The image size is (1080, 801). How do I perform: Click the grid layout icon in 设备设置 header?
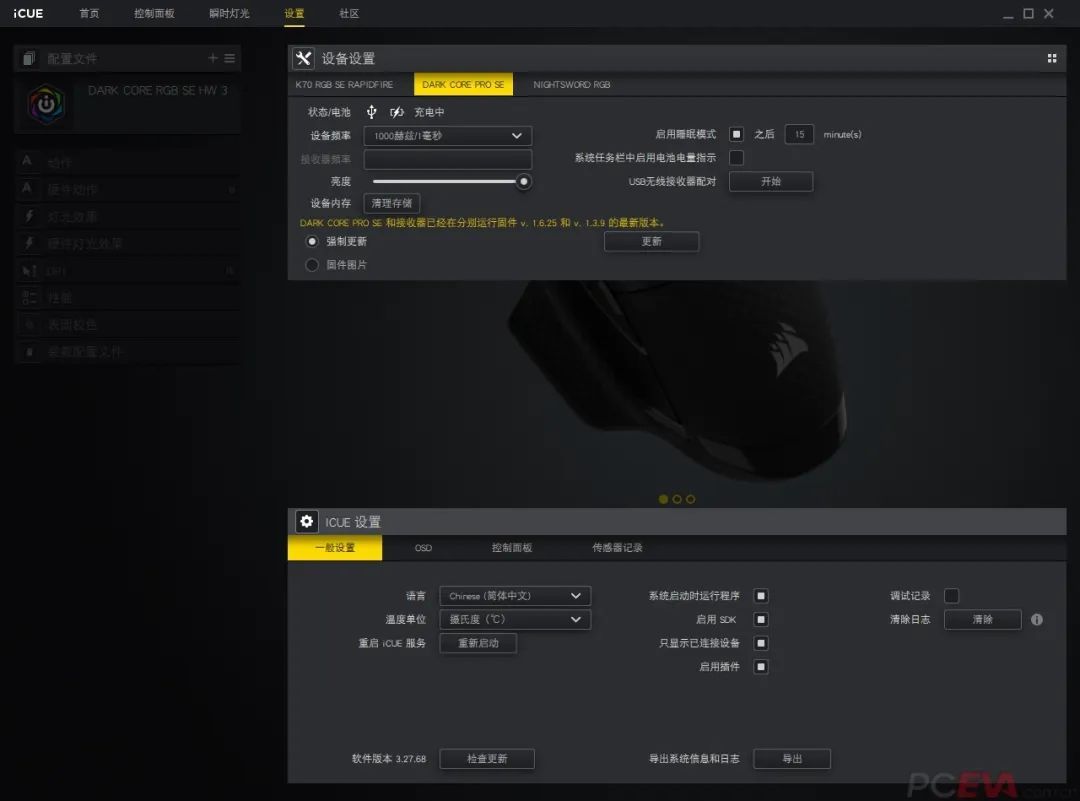pyautogui.click(x=1052, y=59)
